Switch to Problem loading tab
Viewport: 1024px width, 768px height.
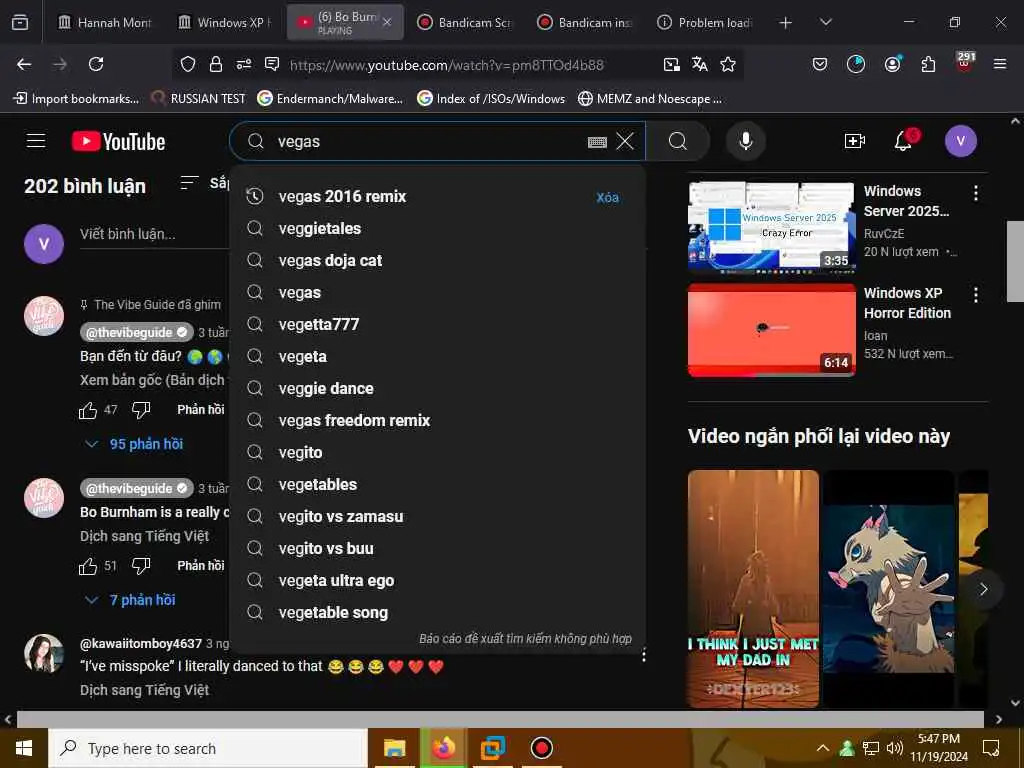point(705,23)
